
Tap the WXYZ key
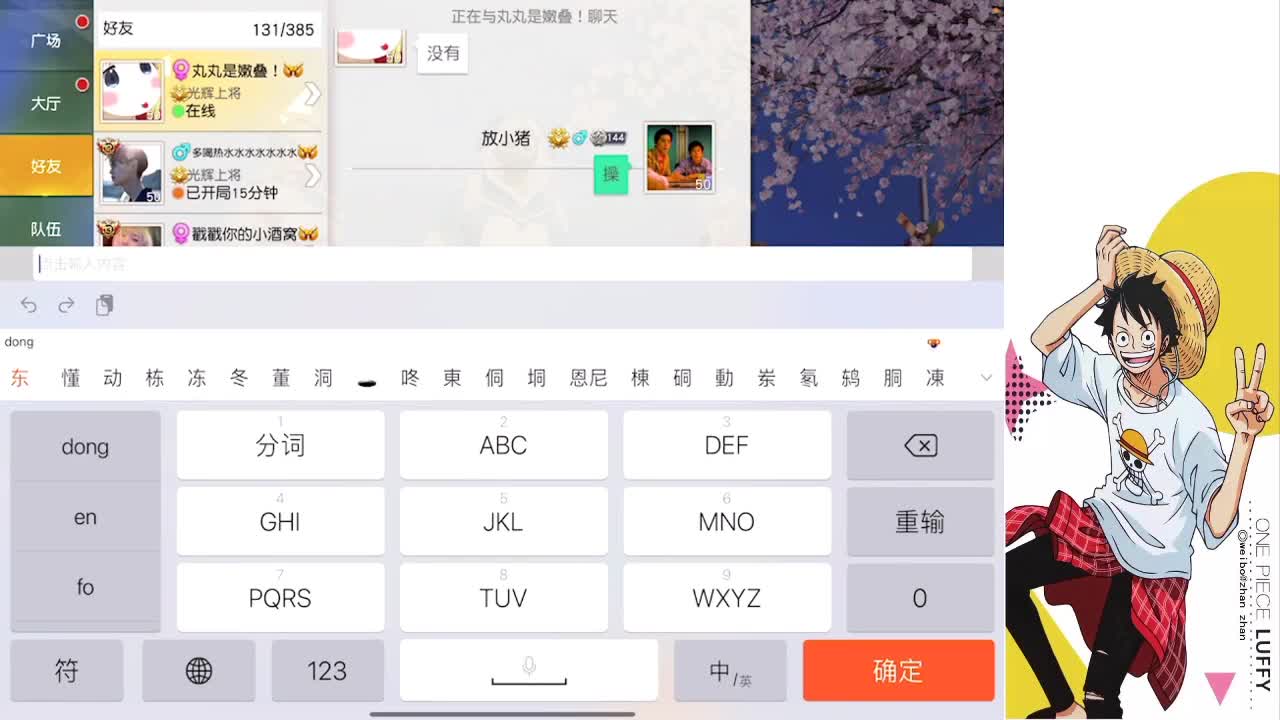coord(726,598)
